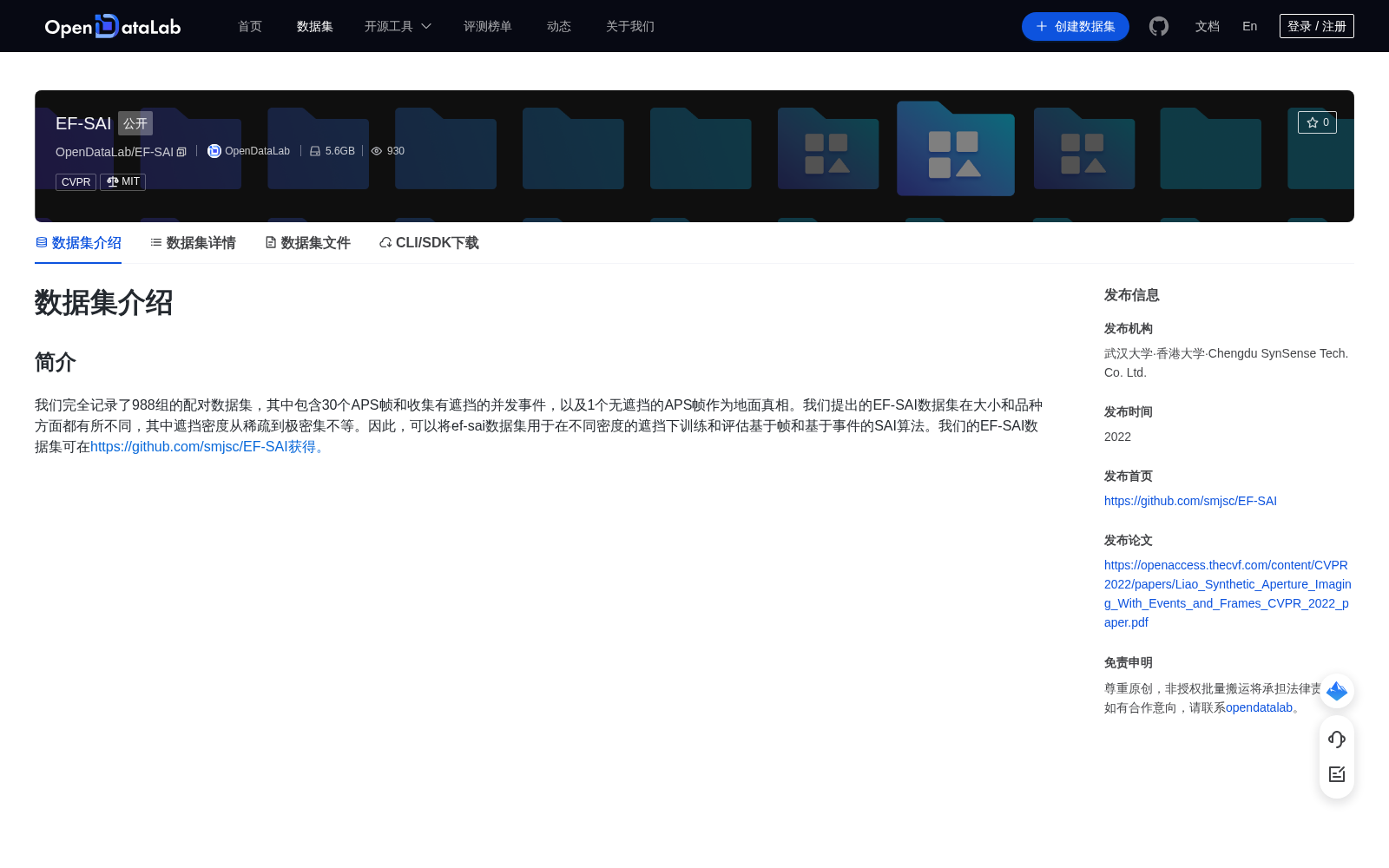This screenshot has width=1389, height=868.
Task: Open the GitHub icon in header
Action: coord(1159,26)
